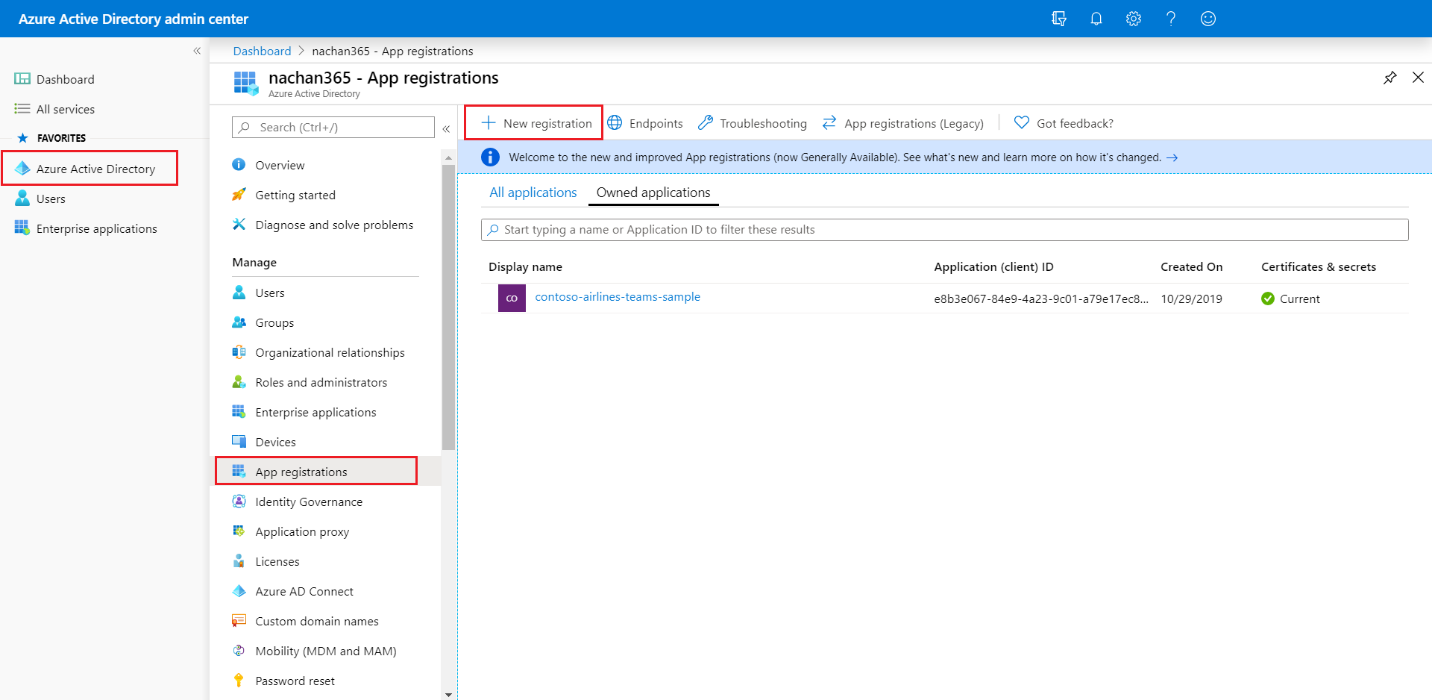Click the info icon in welcome banner

pos(490,157)
